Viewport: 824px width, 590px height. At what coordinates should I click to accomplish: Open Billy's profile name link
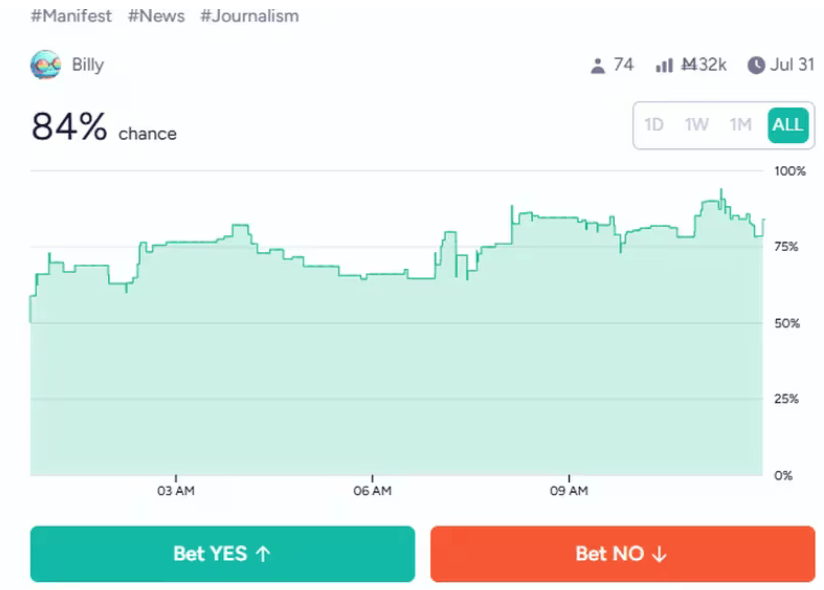point(88,65)
